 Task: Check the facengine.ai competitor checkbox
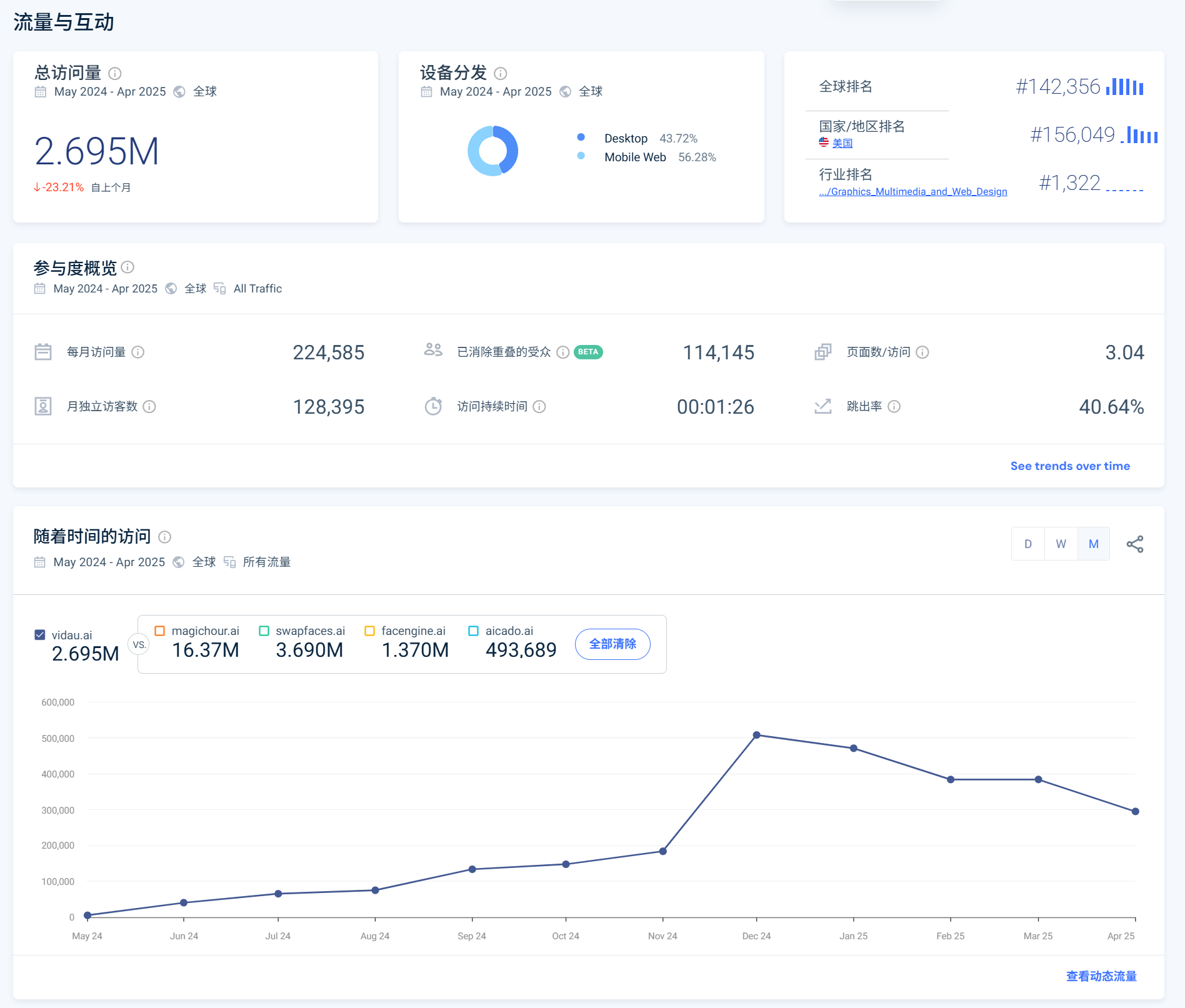(x=369, y=631)
